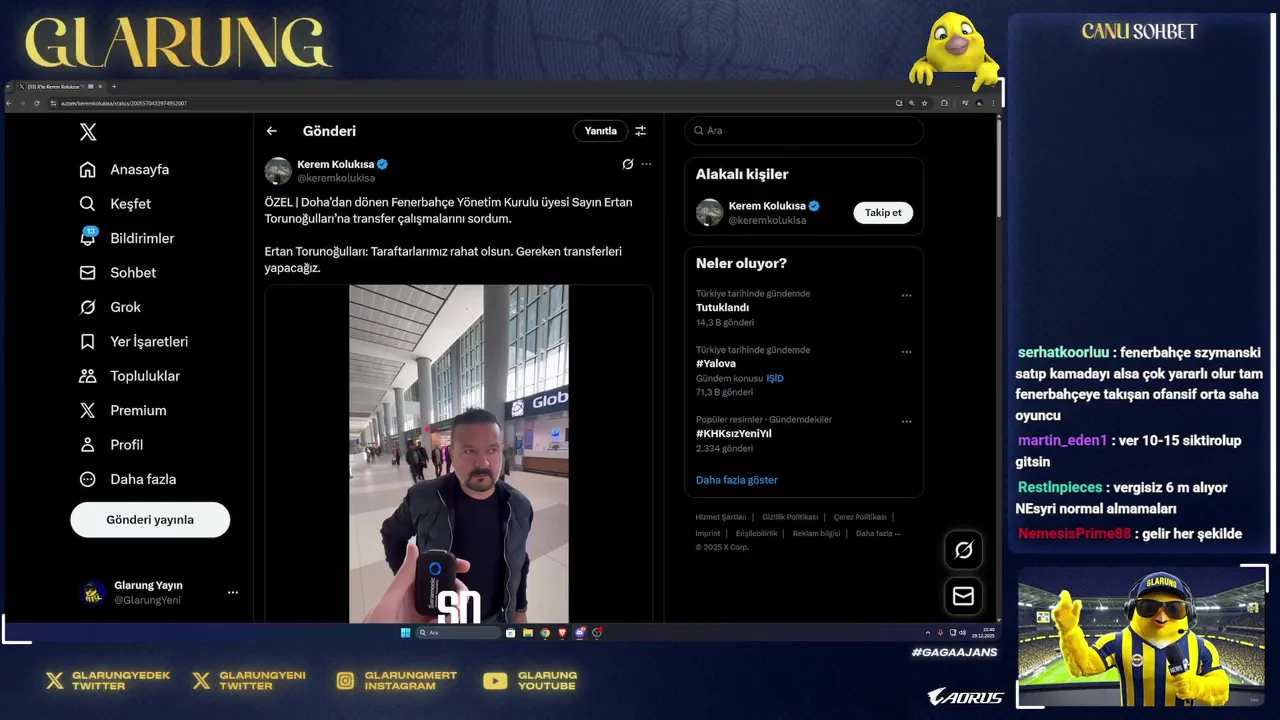Open Glarung Yayın account options menu

coord(233,592)
